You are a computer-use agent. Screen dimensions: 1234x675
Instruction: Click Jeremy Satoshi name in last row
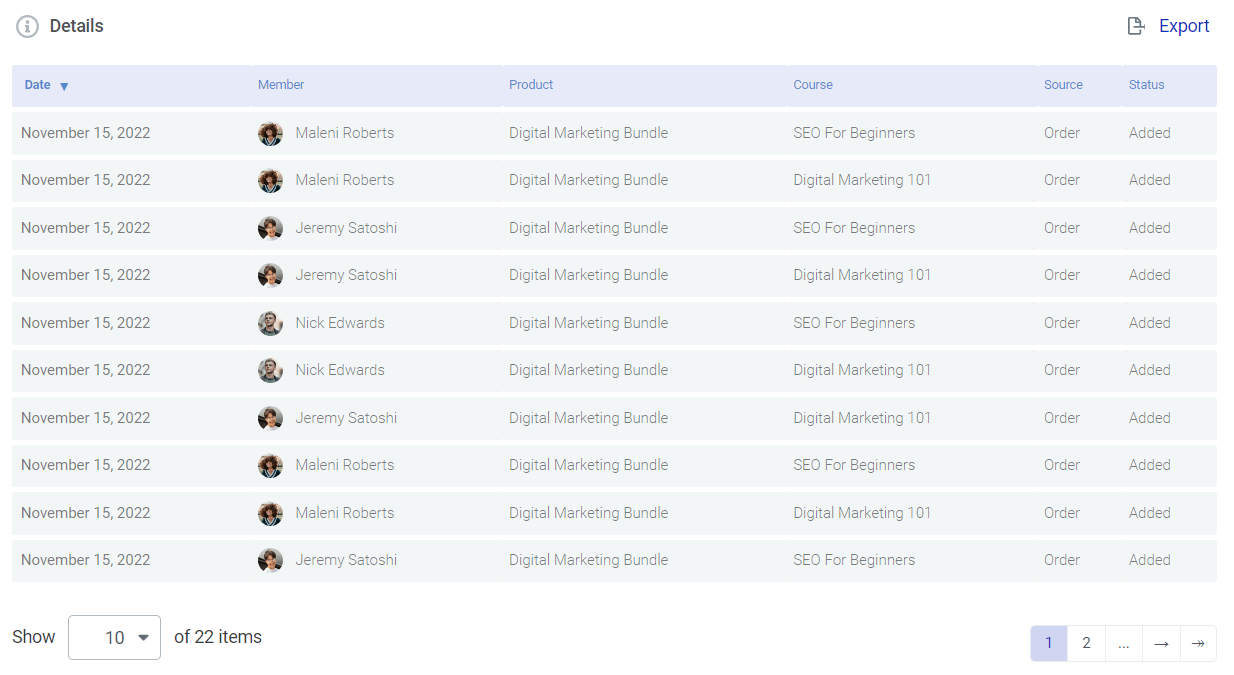(x=346, y=561)
